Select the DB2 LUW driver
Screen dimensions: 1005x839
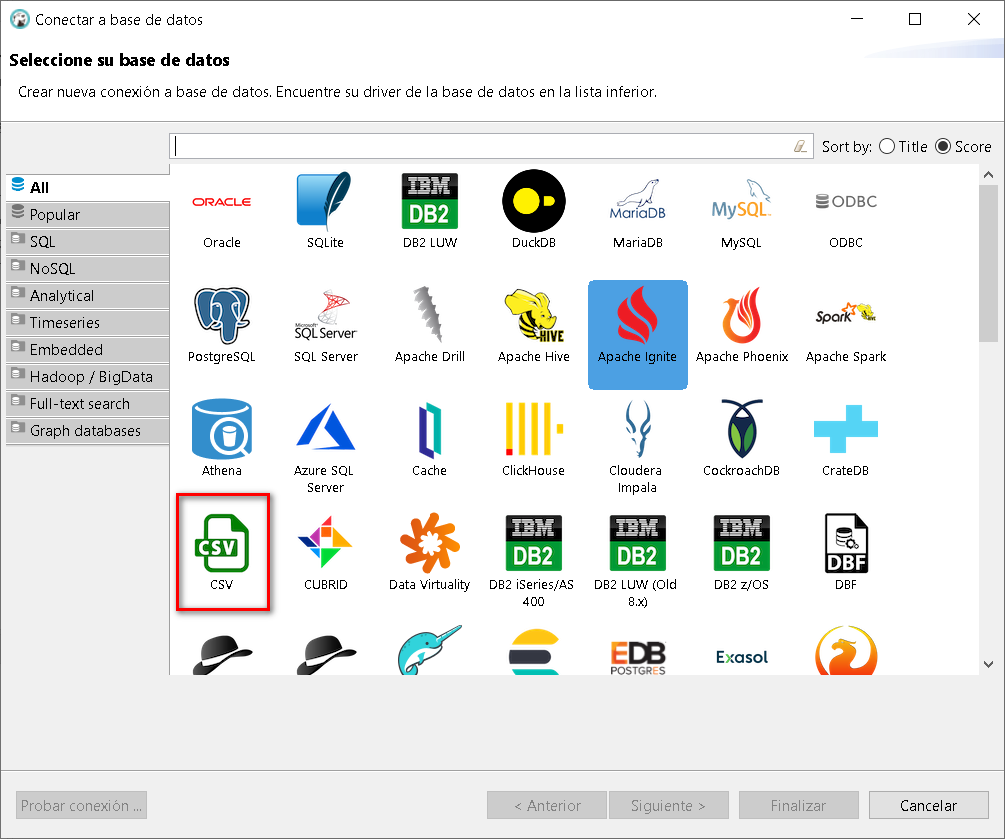pos(429,210)
